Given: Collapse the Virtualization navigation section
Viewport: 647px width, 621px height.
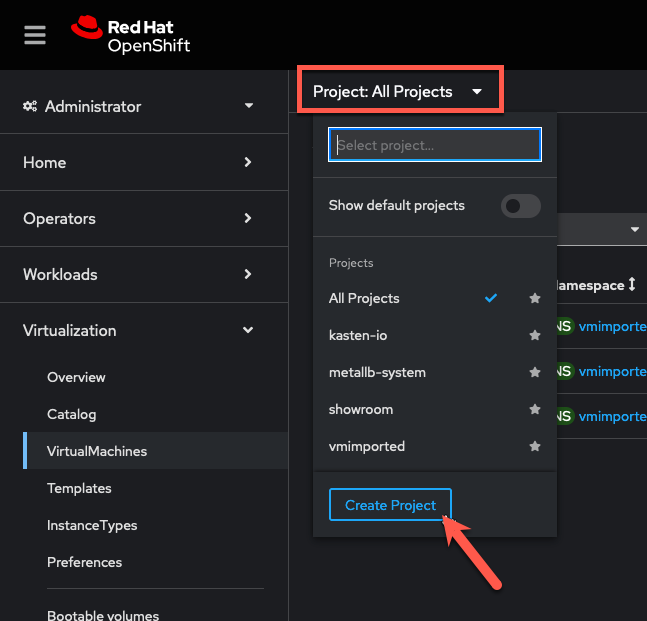Looking at the screenshot, I should pos(138,330).
